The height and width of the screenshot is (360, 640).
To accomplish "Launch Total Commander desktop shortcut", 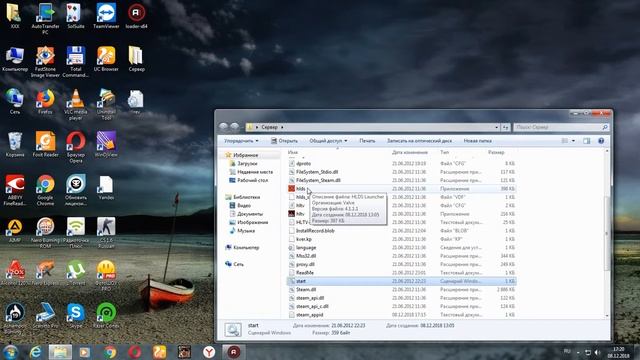I will 76,61.
